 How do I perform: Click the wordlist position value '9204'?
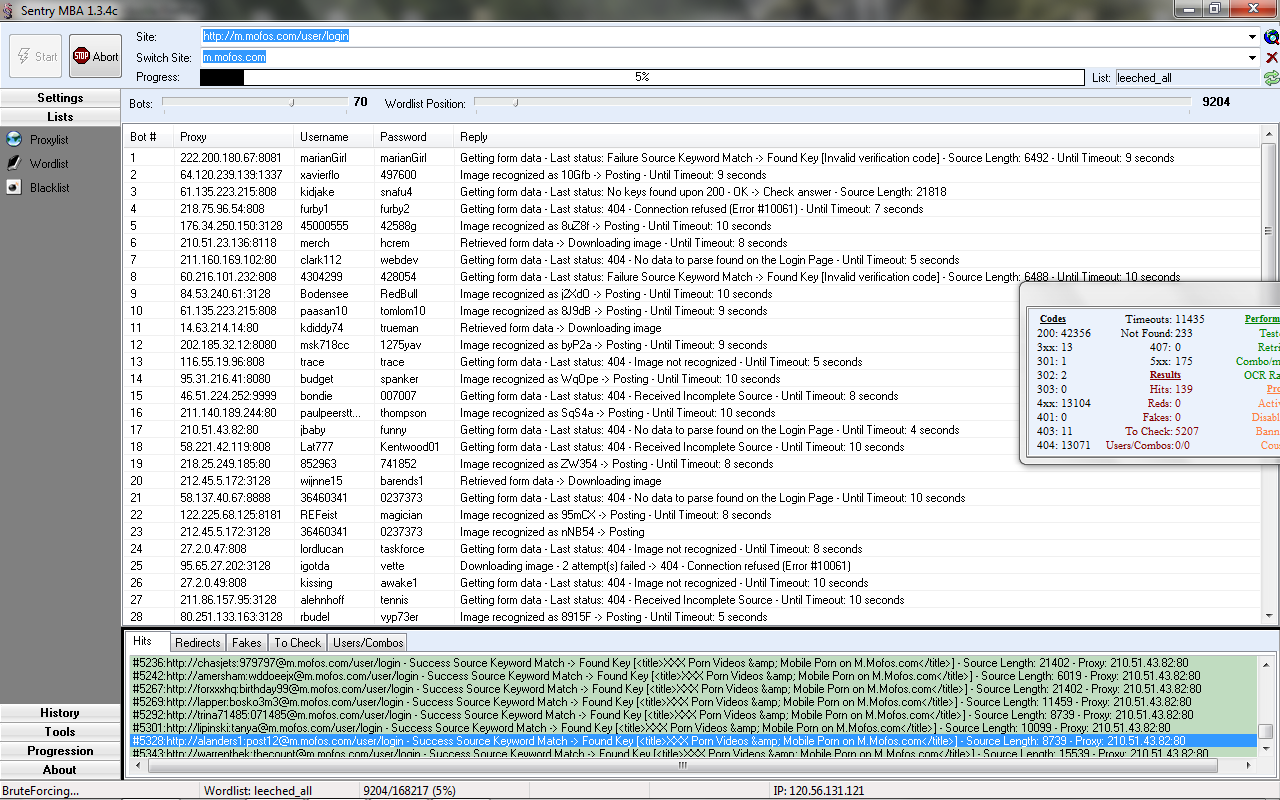tap(1216, 102)
